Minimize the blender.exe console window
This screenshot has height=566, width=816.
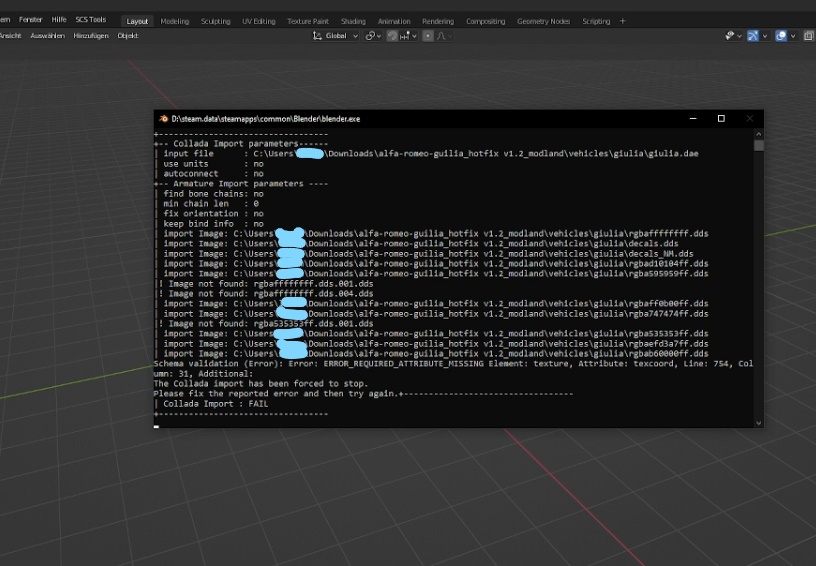(x=693, y=119)
